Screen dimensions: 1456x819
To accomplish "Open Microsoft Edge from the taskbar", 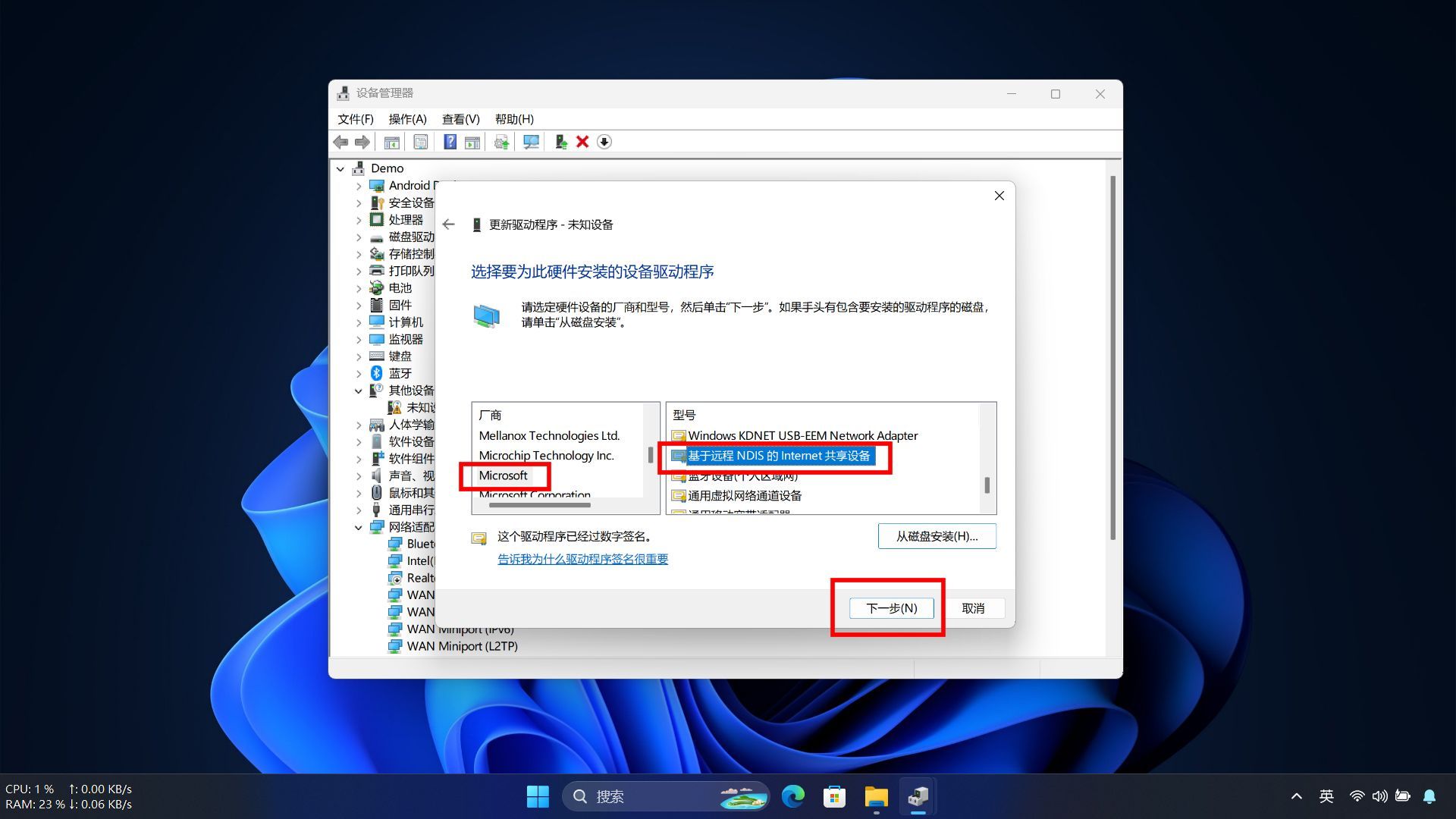I will pos(793,796).
